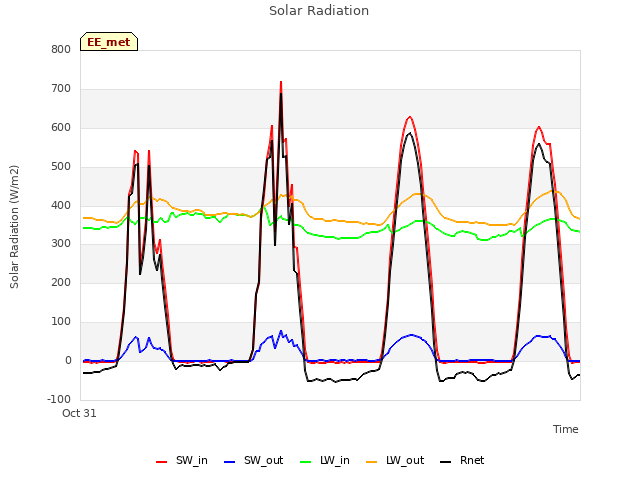Click the 600 y-axis tick label
Screen dimensions: 640x480
[x=61, y=128]
